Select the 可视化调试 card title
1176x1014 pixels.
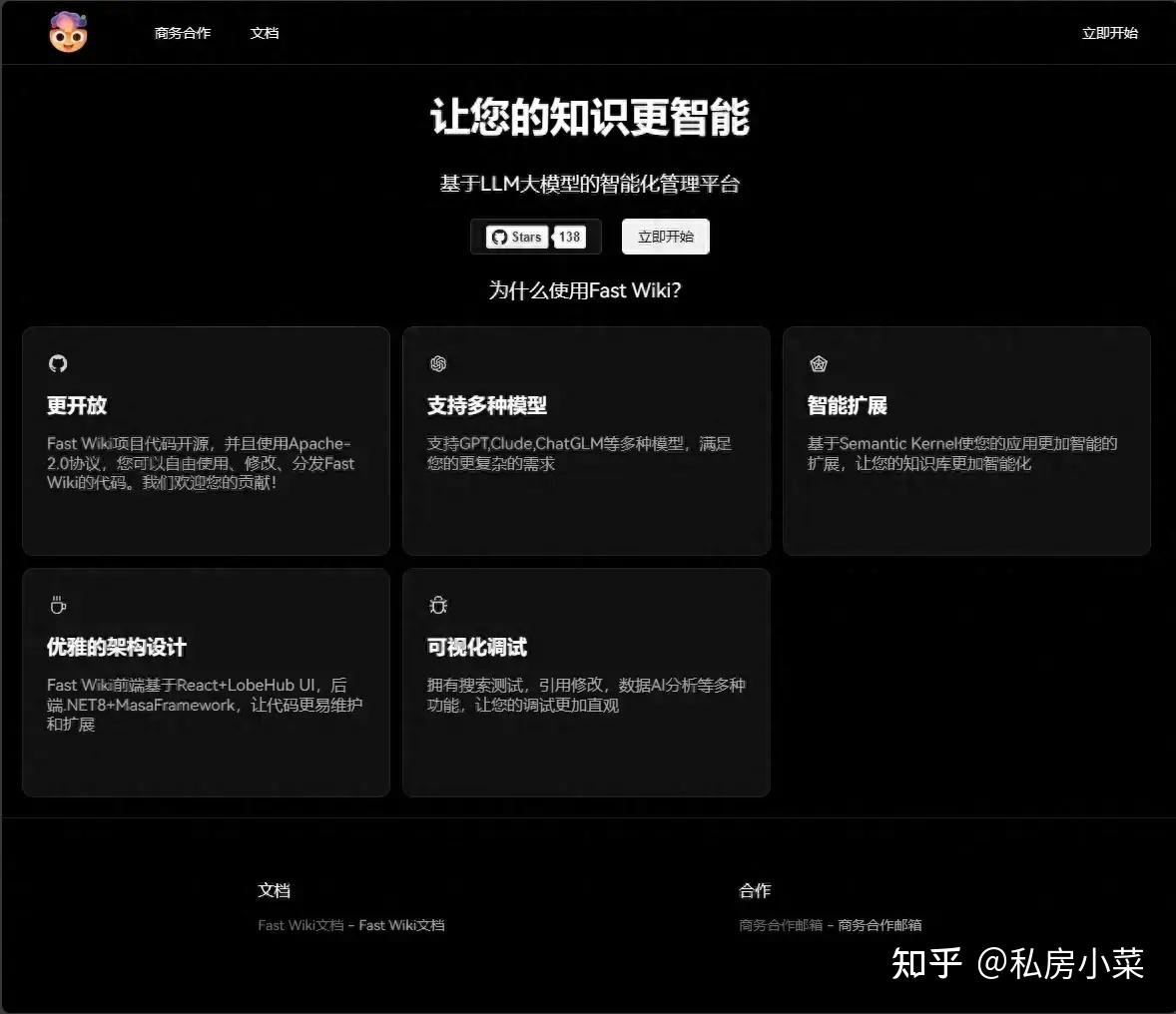point(477,648)
